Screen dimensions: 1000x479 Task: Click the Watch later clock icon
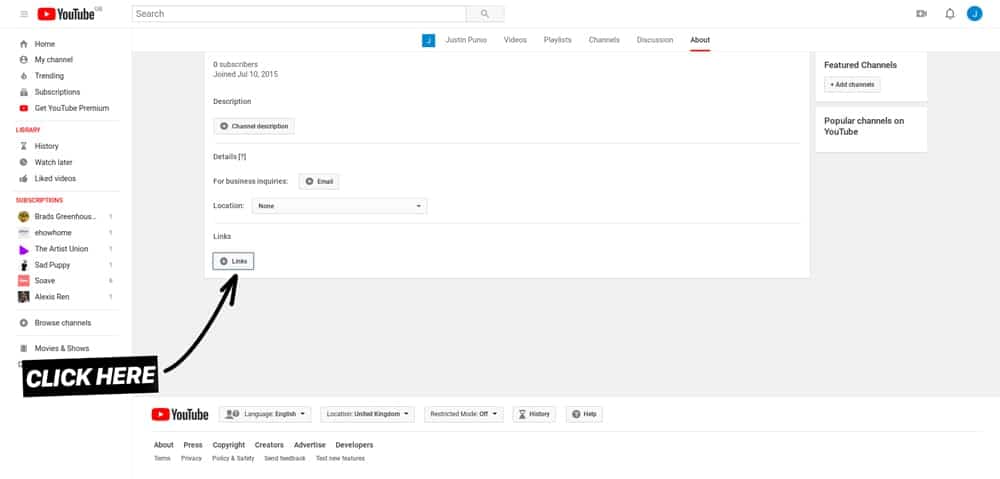click(24, 163)
